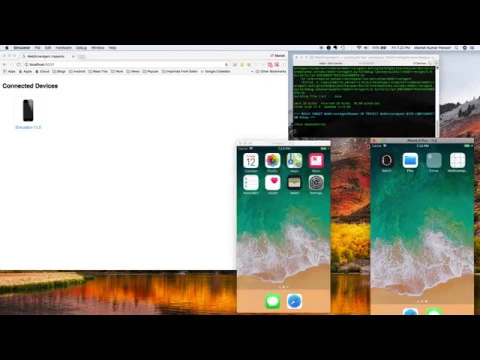This screenshot has width=480, height=360.
Task: Open the Watch app in right simulator
Action: [387, 160]
